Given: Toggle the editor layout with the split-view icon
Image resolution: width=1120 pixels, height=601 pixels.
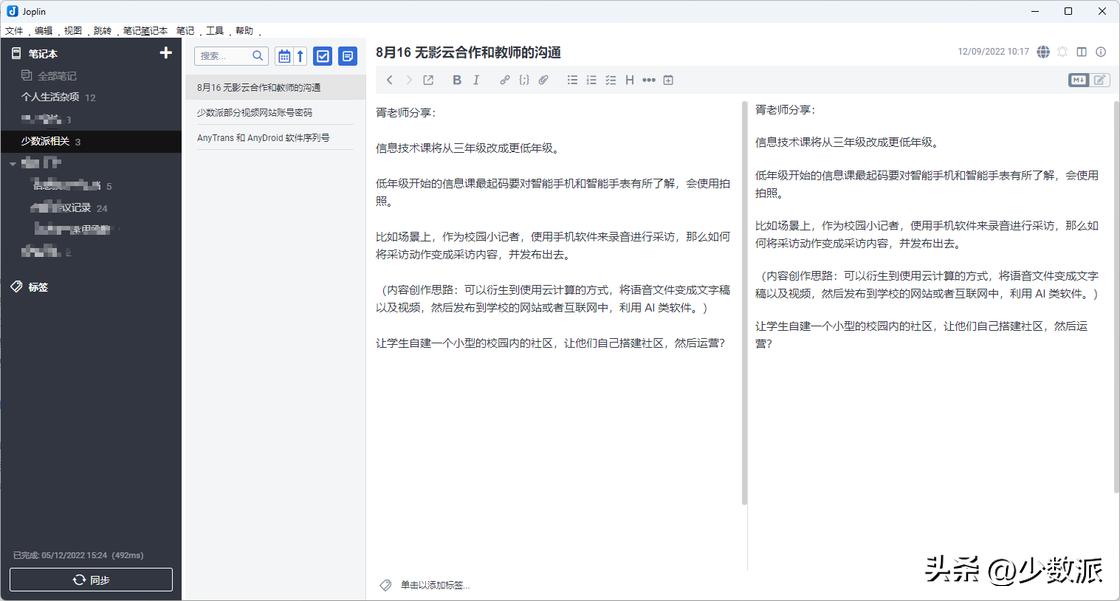Looking at the screenshot, I should [1081, 51].
